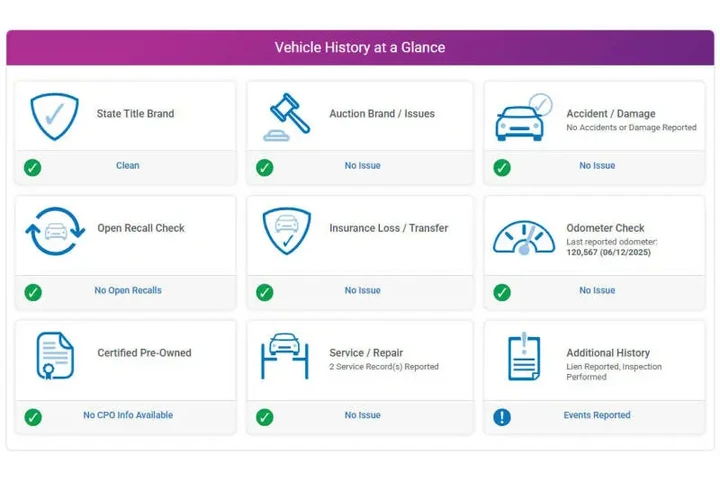The image size is (720, 480).
Task: Click No Issue under Service / Repair
Action: click(363, 415)
